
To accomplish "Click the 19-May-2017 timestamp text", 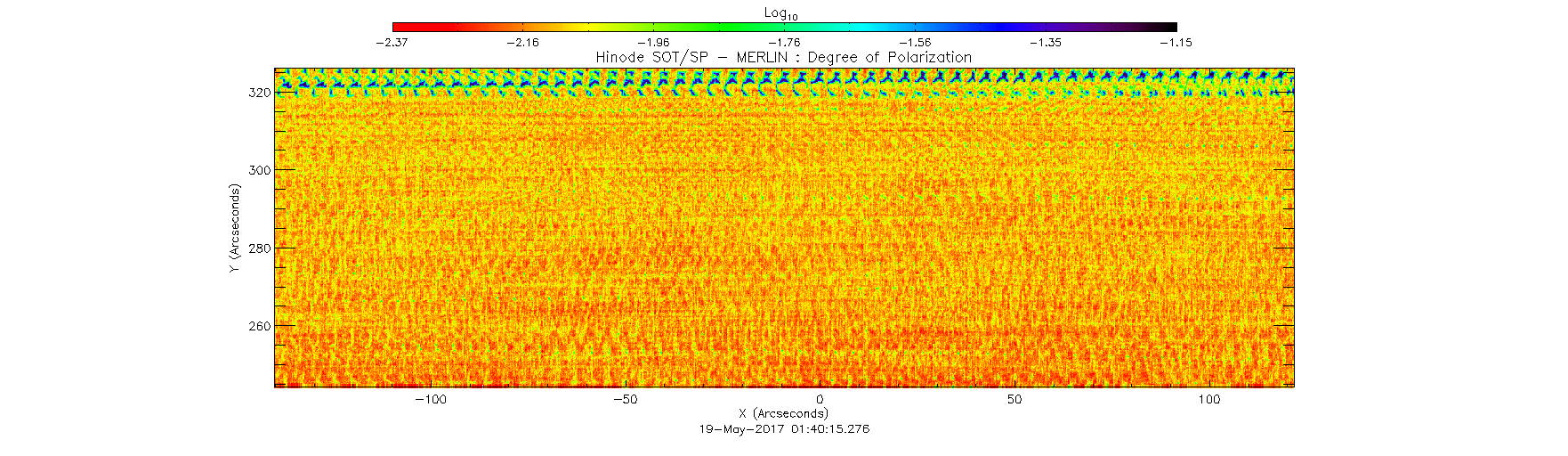I will pos(784,428).
